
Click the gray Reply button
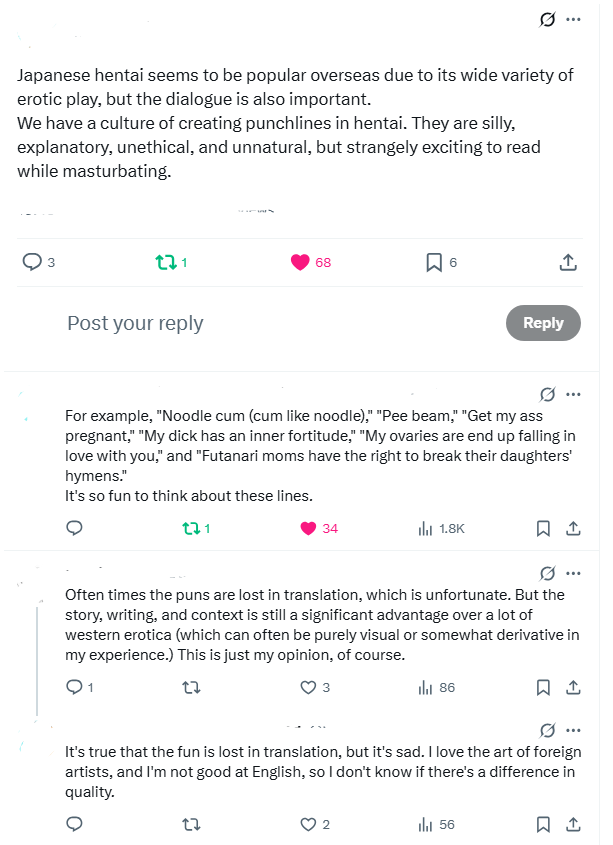(543, 323)
